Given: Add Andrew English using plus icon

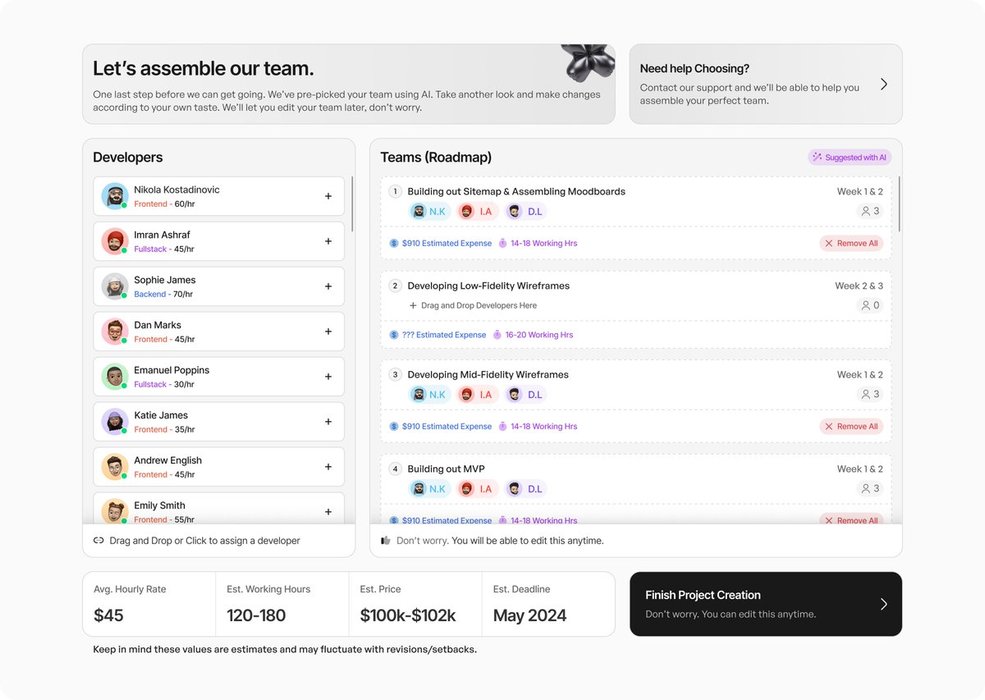Looking at the screenshot, I should tap(328, 467).
